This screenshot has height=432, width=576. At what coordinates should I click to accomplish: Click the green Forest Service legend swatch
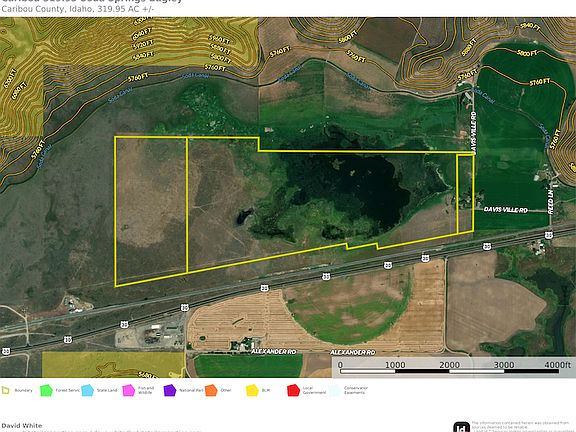46,390
